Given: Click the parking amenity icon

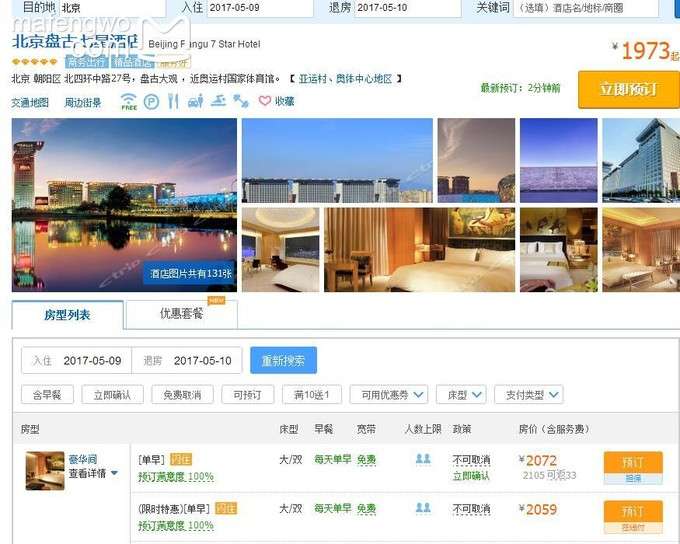Looking at the screenshot, I should [x=151, y=102].
